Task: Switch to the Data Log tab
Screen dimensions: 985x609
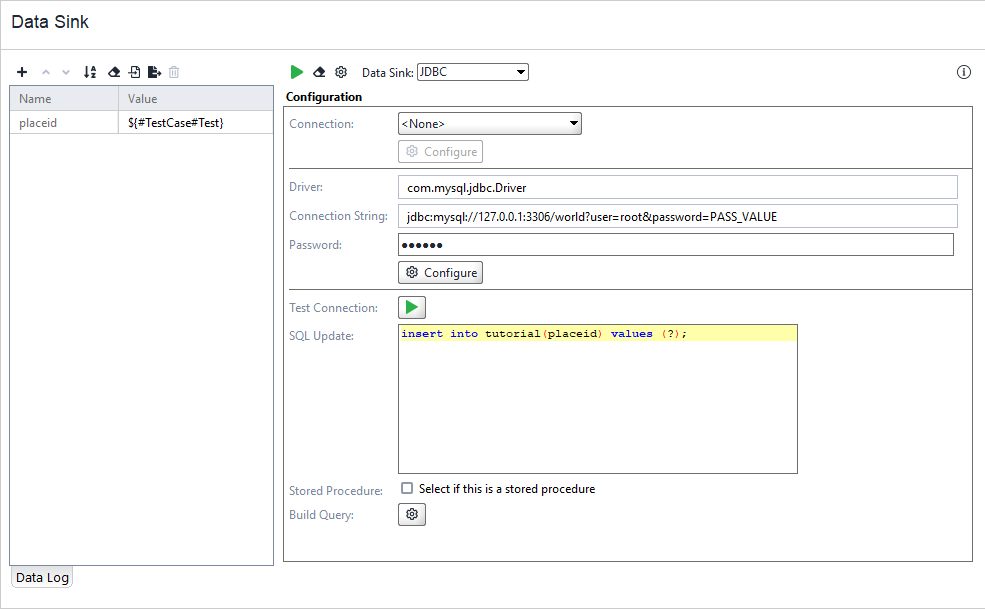Action: point(41,577)
